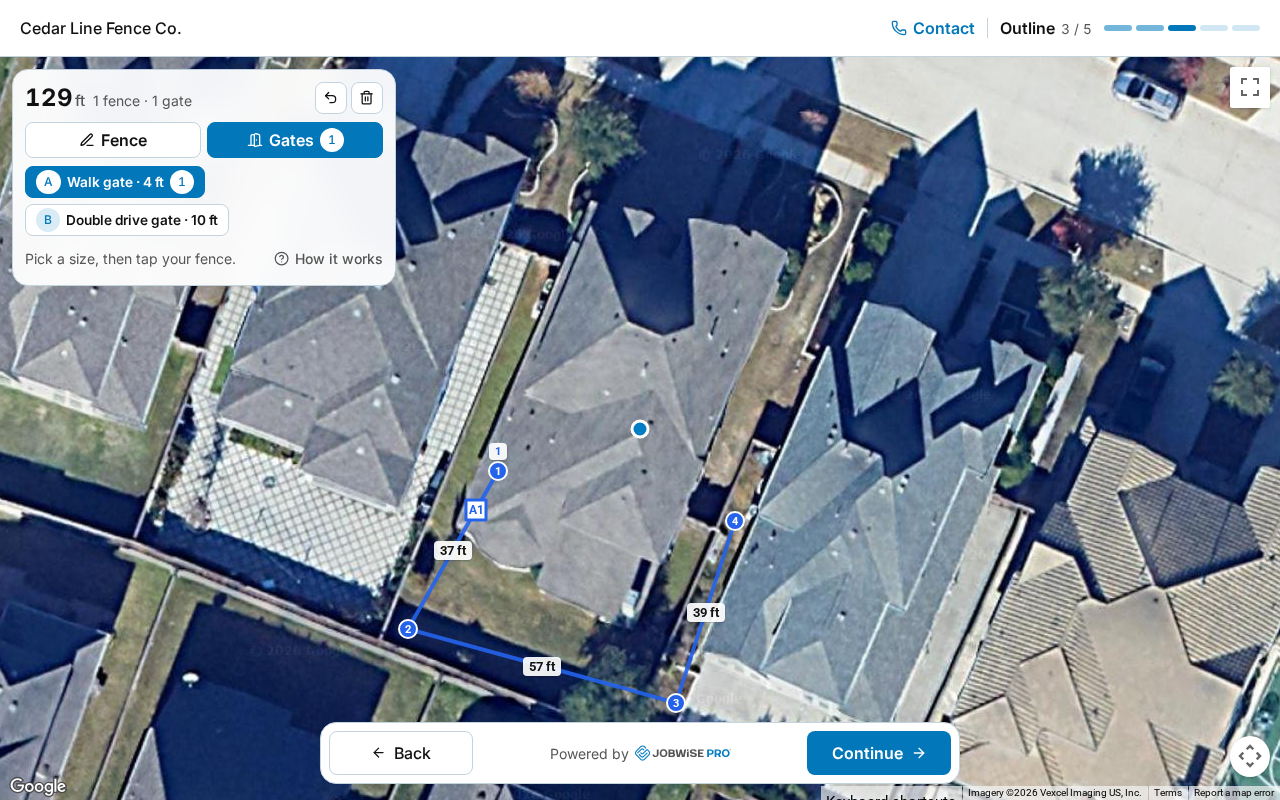
Task: Switch to Gates mode
Action: (x=295, y=140)
